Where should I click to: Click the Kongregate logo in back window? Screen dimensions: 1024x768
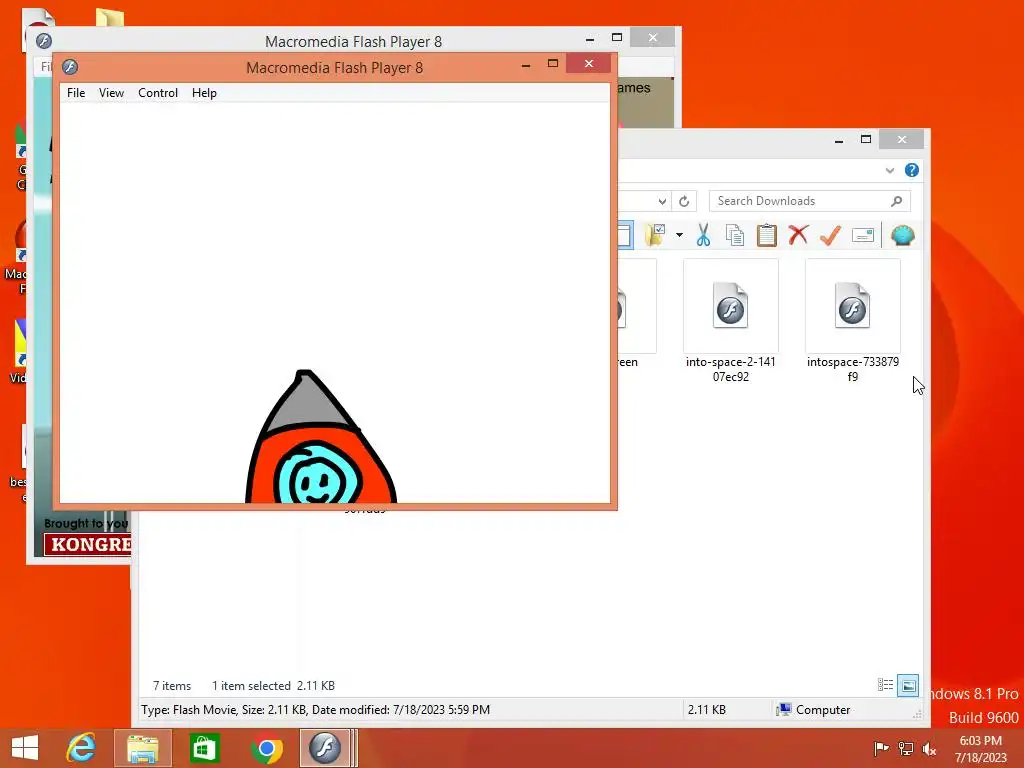tap(88, 544)
